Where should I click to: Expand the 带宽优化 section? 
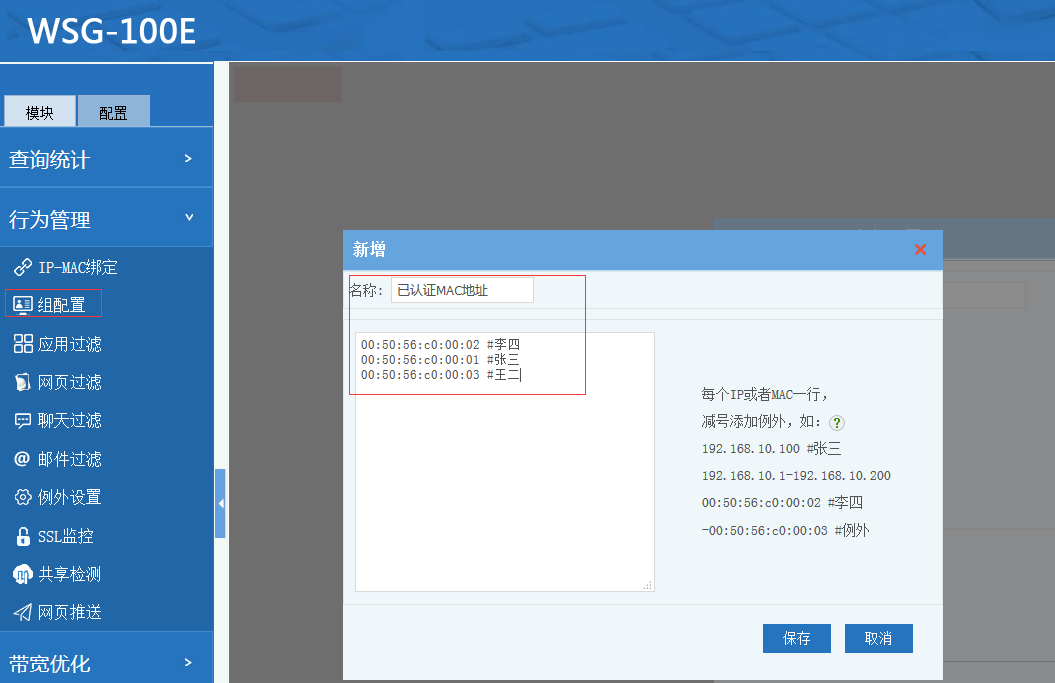click(106, 662)
